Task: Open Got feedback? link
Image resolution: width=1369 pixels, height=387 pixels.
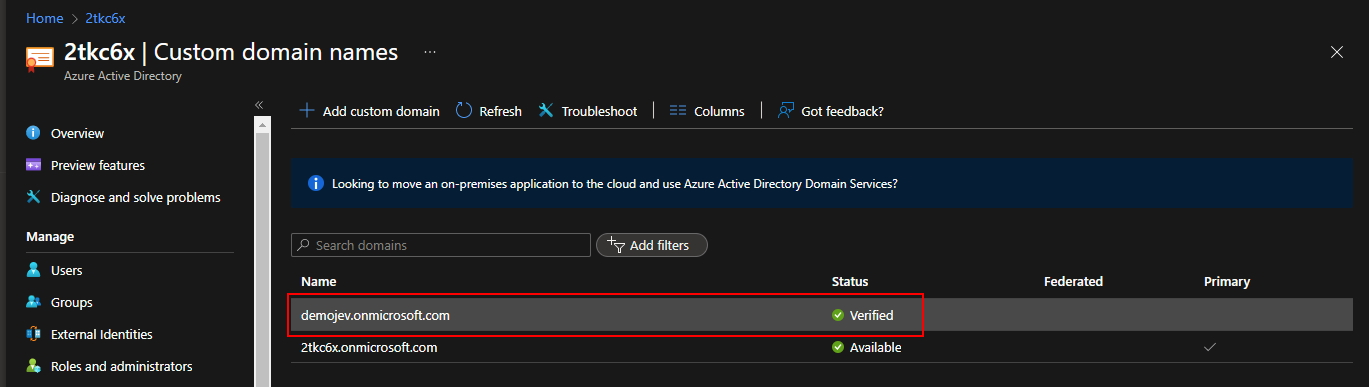Action: (x=842, y=111)
